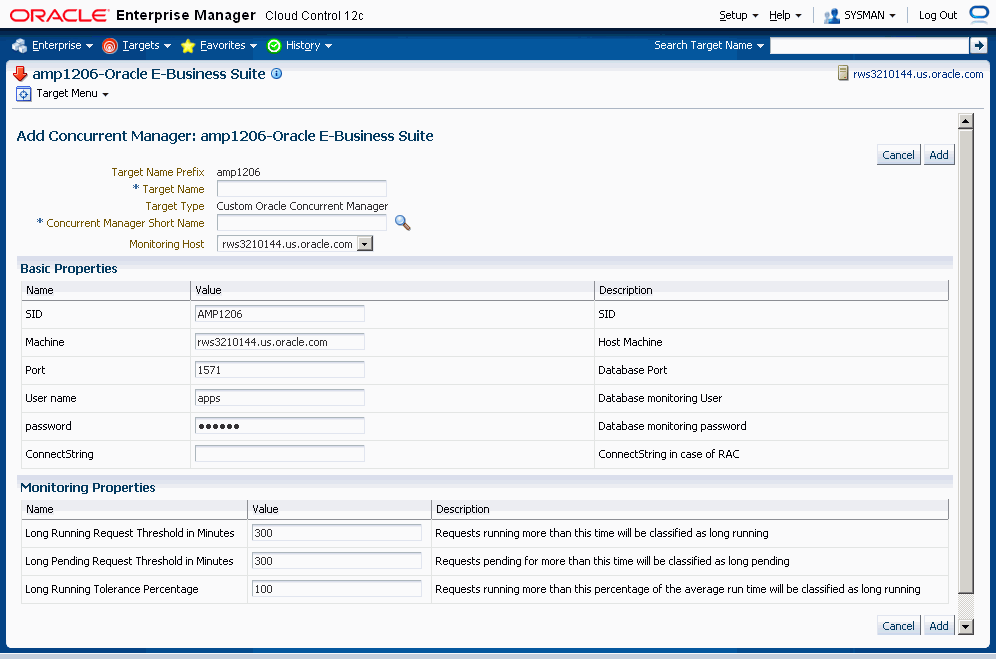The image size is (996, 659).
Task: Open rws3210144.us.oracle.com host link
Action: pyautogui.click(x=918, y=74)
